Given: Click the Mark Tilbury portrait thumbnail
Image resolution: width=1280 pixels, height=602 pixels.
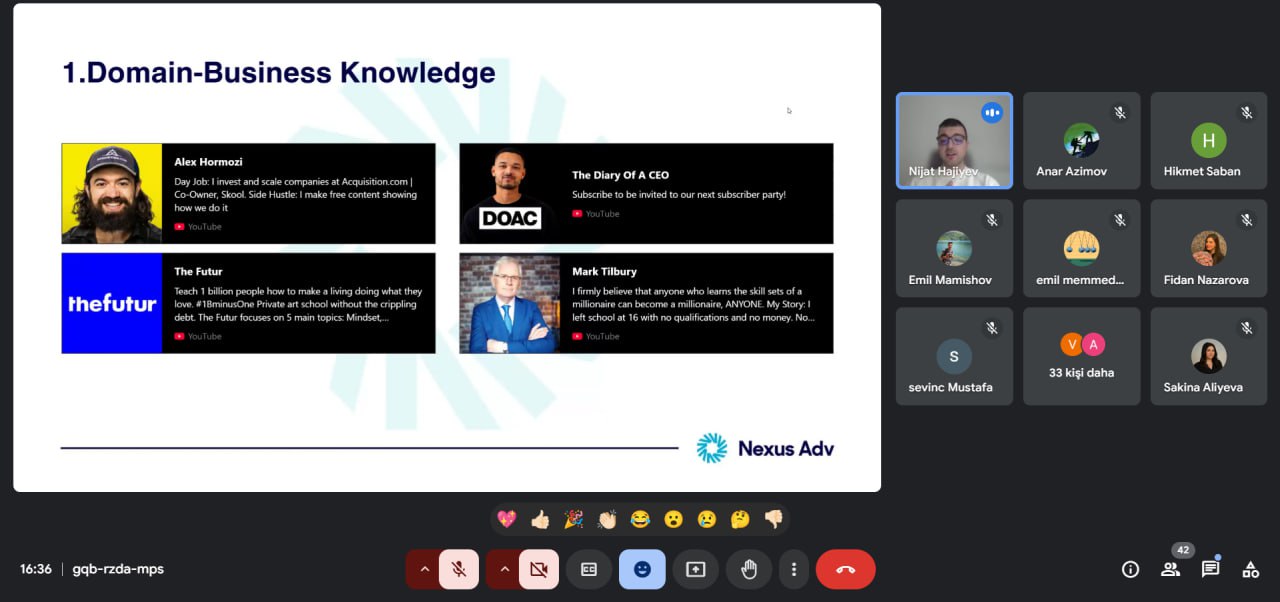Looking at the screenshot, I should (x=510, y=303).
